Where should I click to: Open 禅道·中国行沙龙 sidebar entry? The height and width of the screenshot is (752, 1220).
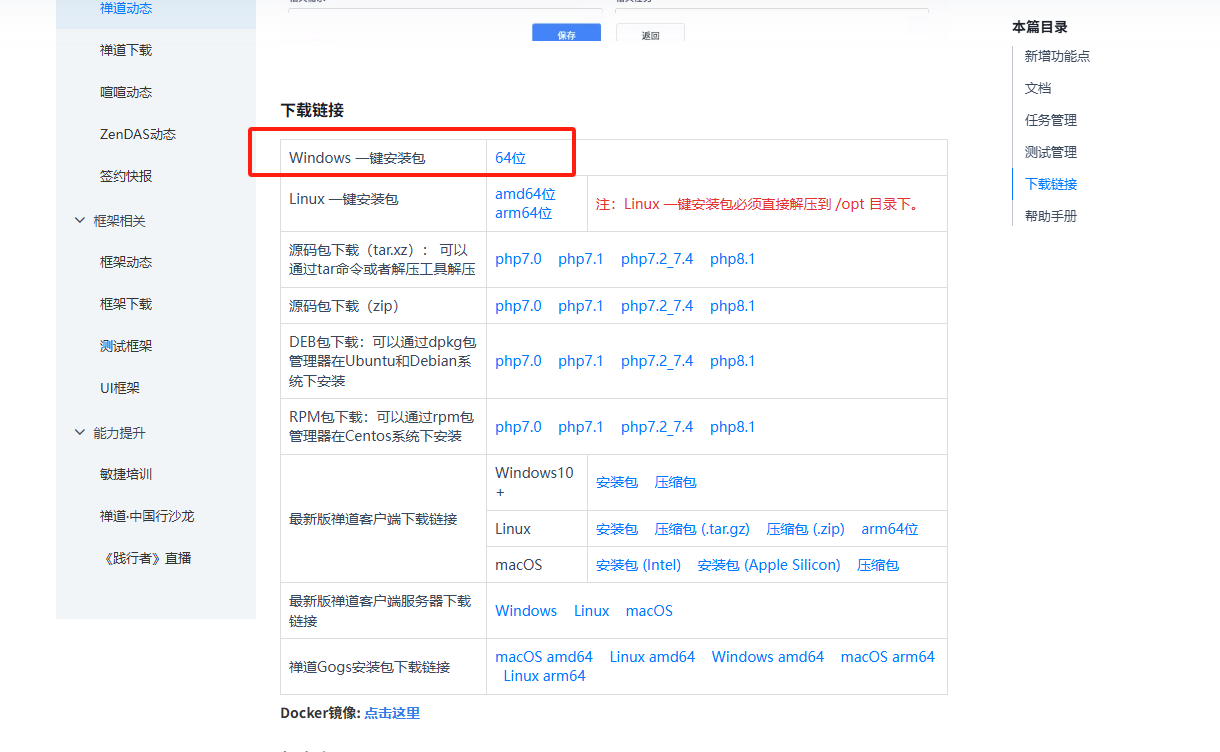coord(147,516)
